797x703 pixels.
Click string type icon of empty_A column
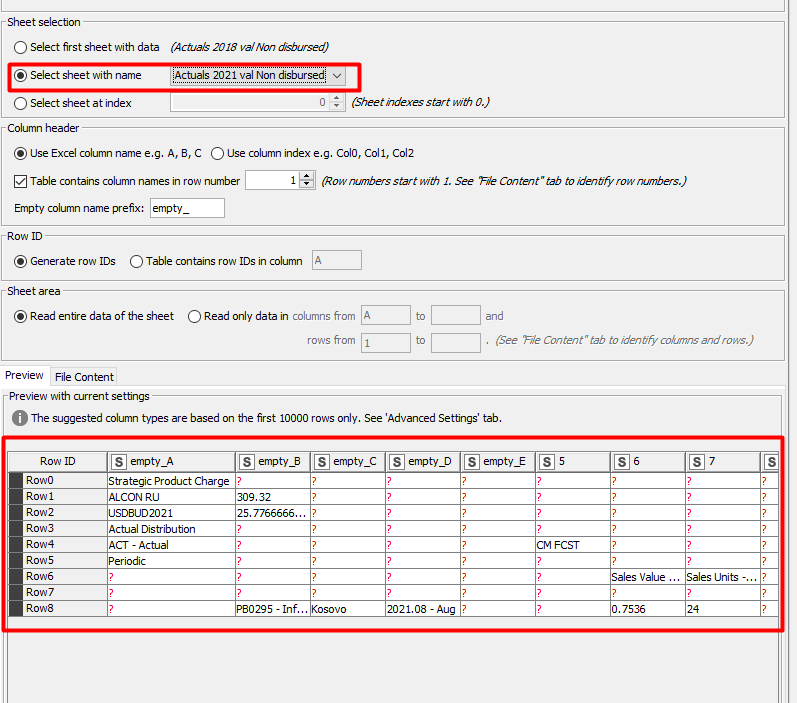[x=118, y=462]
